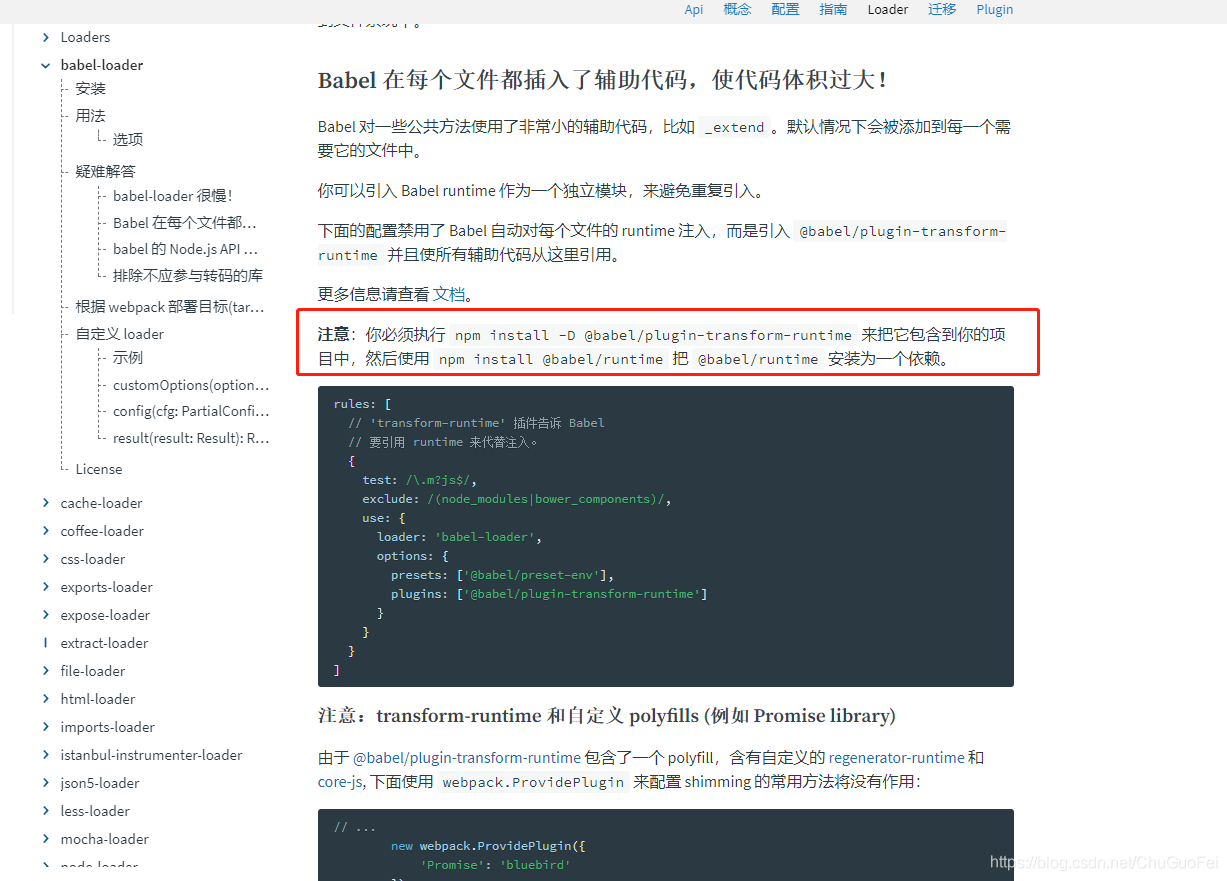Expand the html-loader chevron
This screenshot has width=1227, height=881.
click(x=46, y=699)
